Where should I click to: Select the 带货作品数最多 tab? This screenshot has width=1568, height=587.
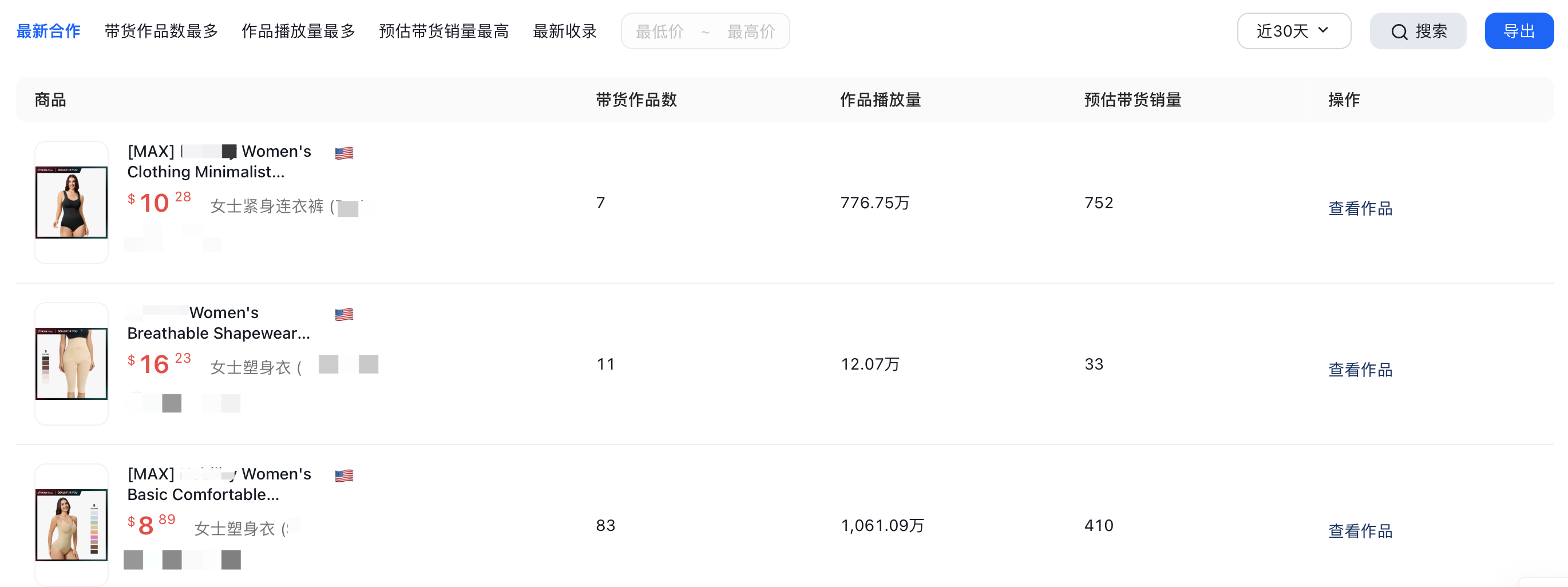[x=161, y=31]
